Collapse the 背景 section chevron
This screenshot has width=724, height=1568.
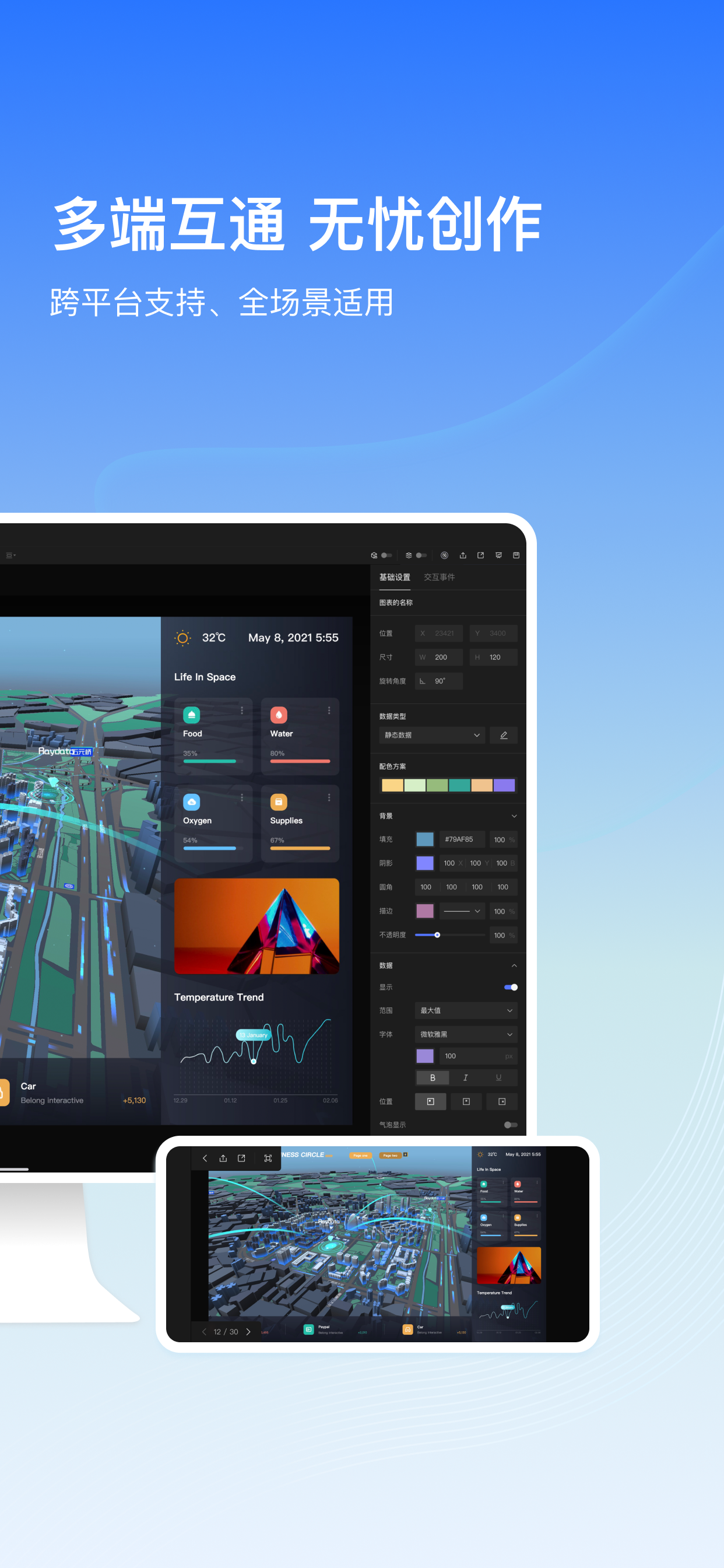(514, 815)
